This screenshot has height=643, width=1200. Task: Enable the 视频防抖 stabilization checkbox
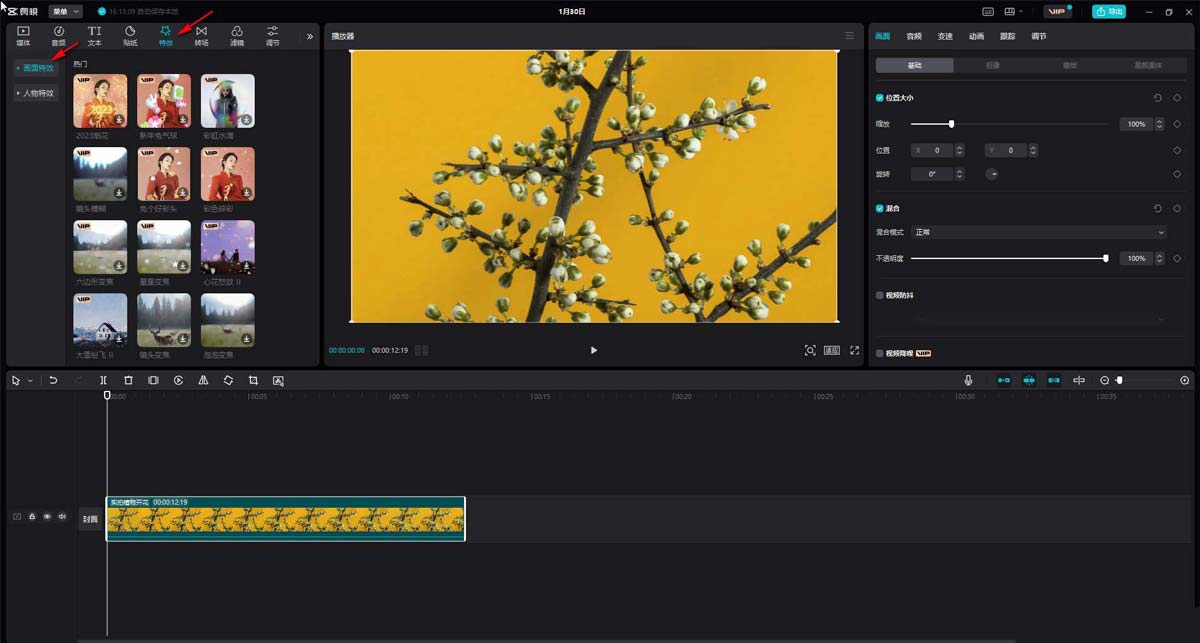click(x=880, y=296)
